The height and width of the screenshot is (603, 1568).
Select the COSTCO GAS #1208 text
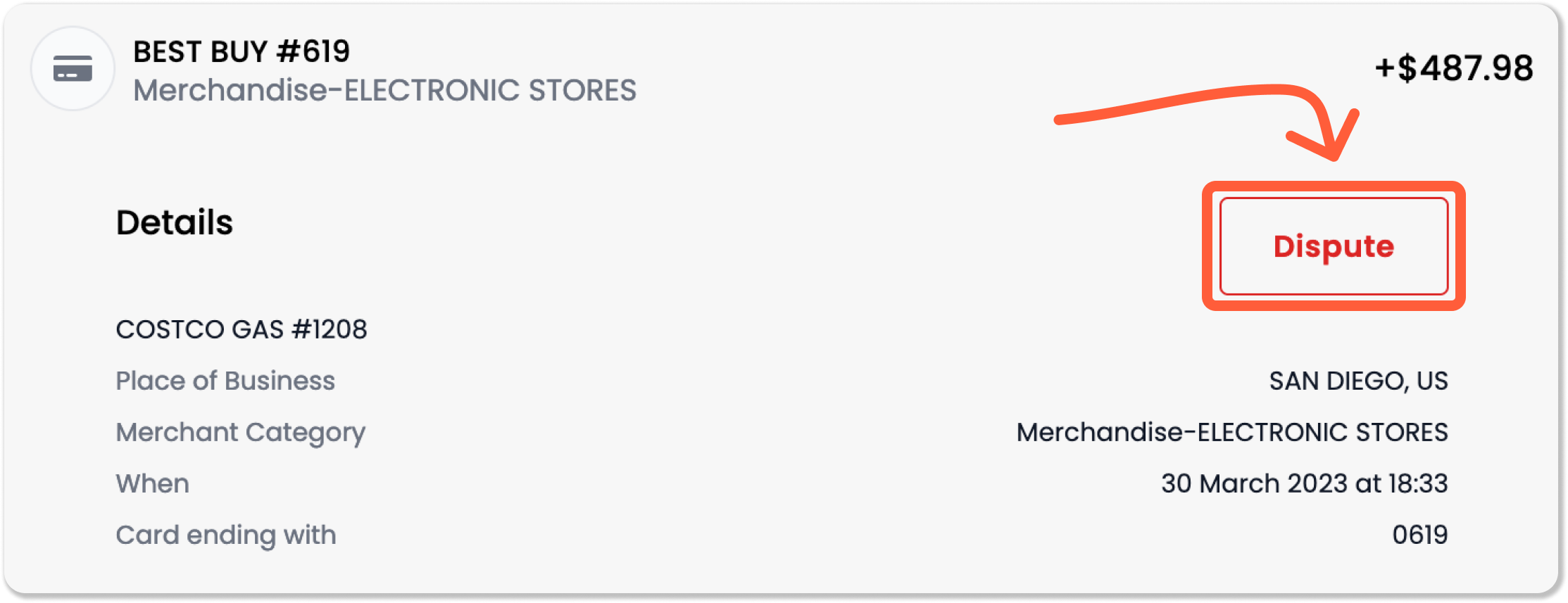click(x=242, y=329)
